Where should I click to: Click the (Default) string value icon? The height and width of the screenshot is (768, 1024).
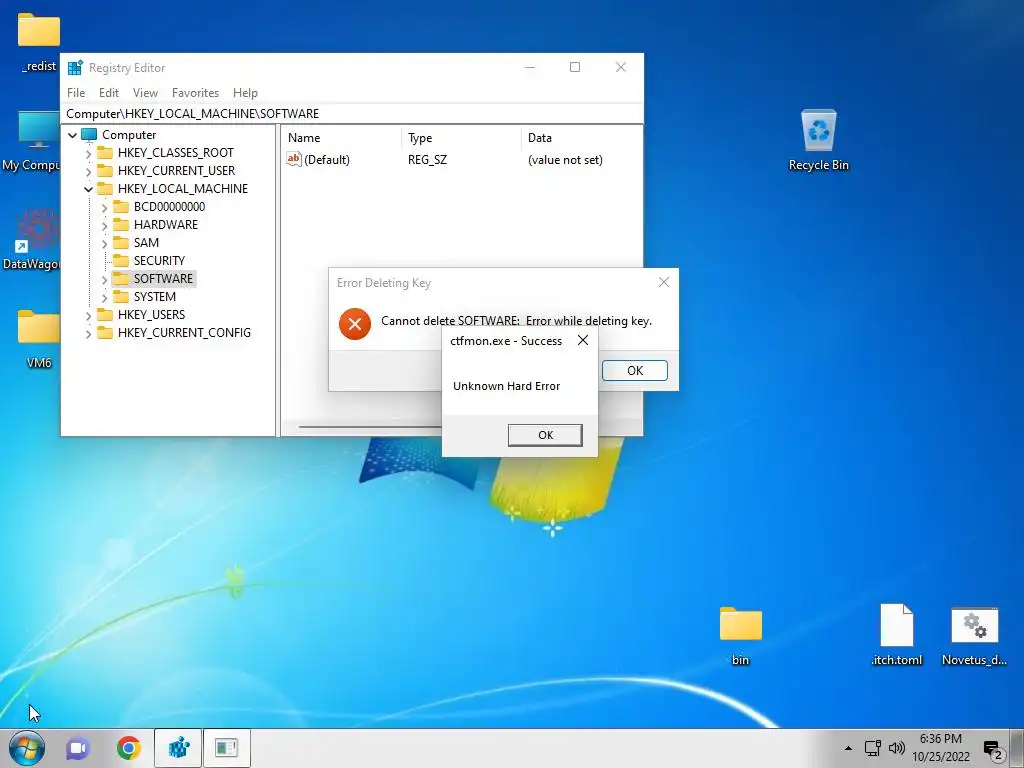(294, 159)
